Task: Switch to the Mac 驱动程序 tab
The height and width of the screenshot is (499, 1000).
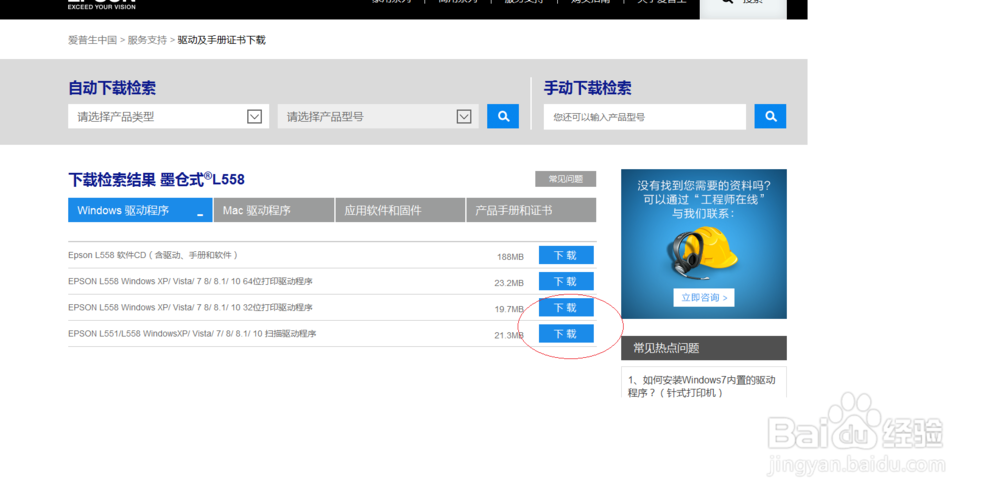Action: point(274,210)
